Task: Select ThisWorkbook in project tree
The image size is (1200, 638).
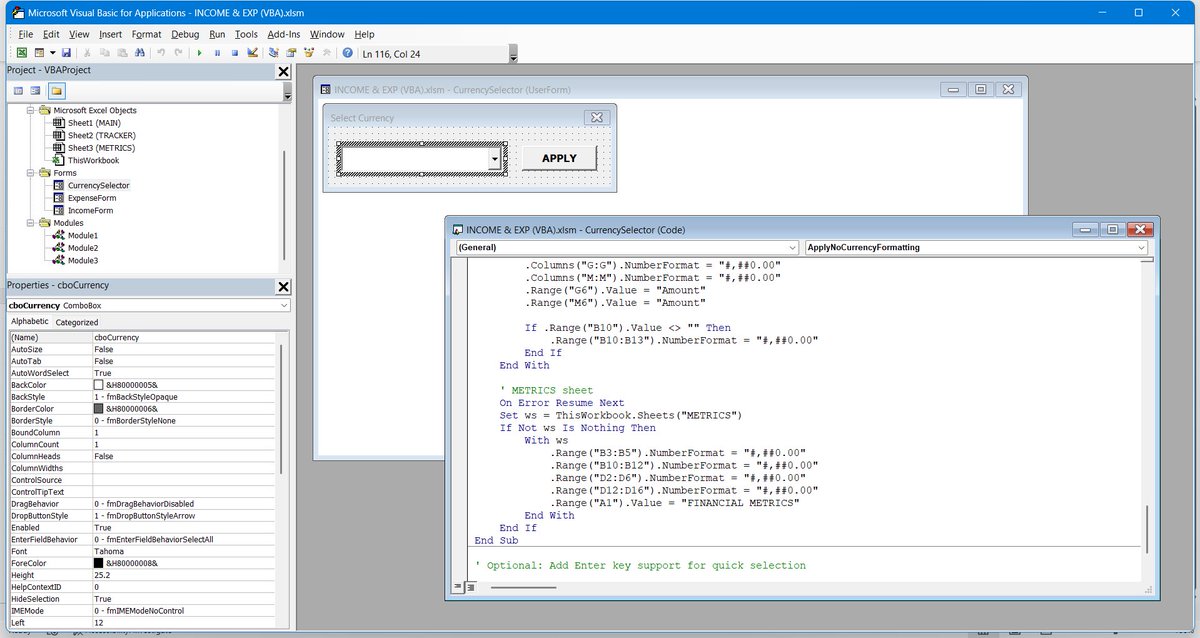Action: click(x=92, y=160)
